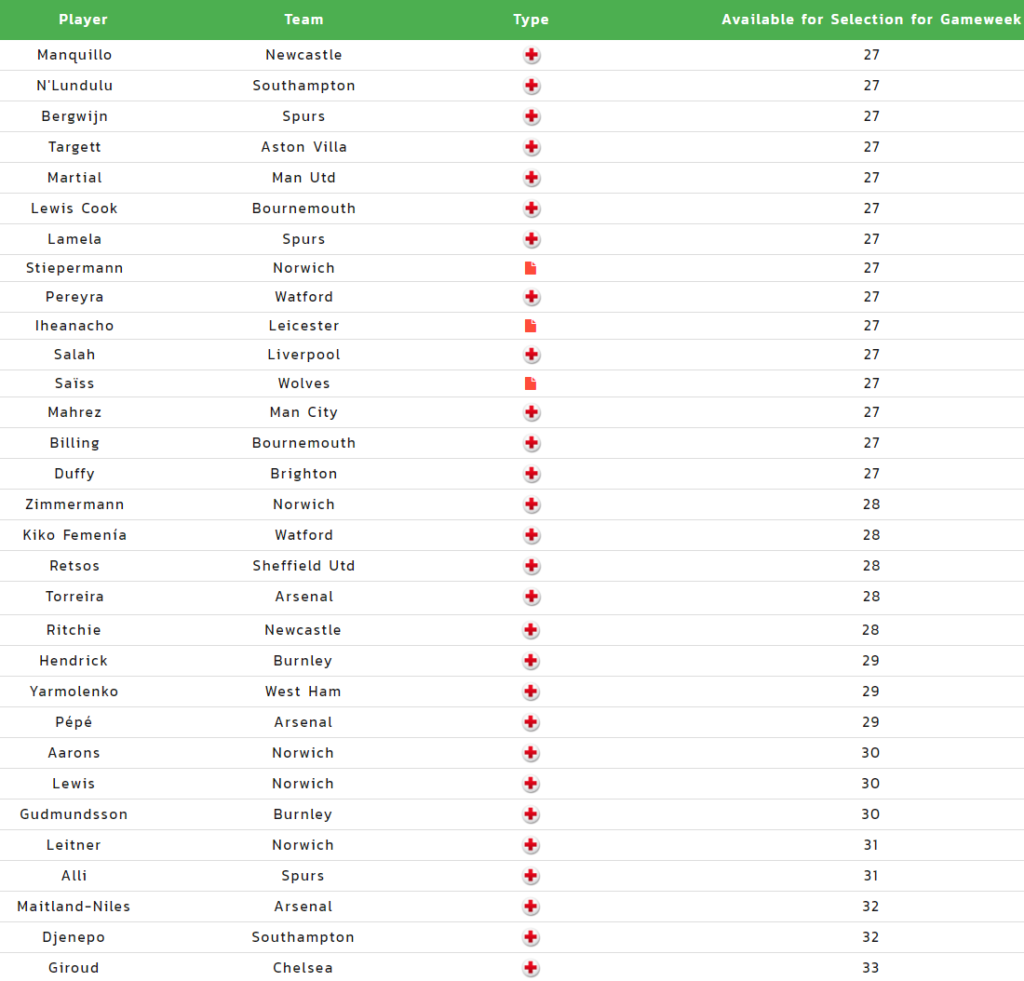Click the injury icon for Alli
Image resolution: width=1024 pixels, height=981 pixels.
pyautogui.click(x=531, y=876)
